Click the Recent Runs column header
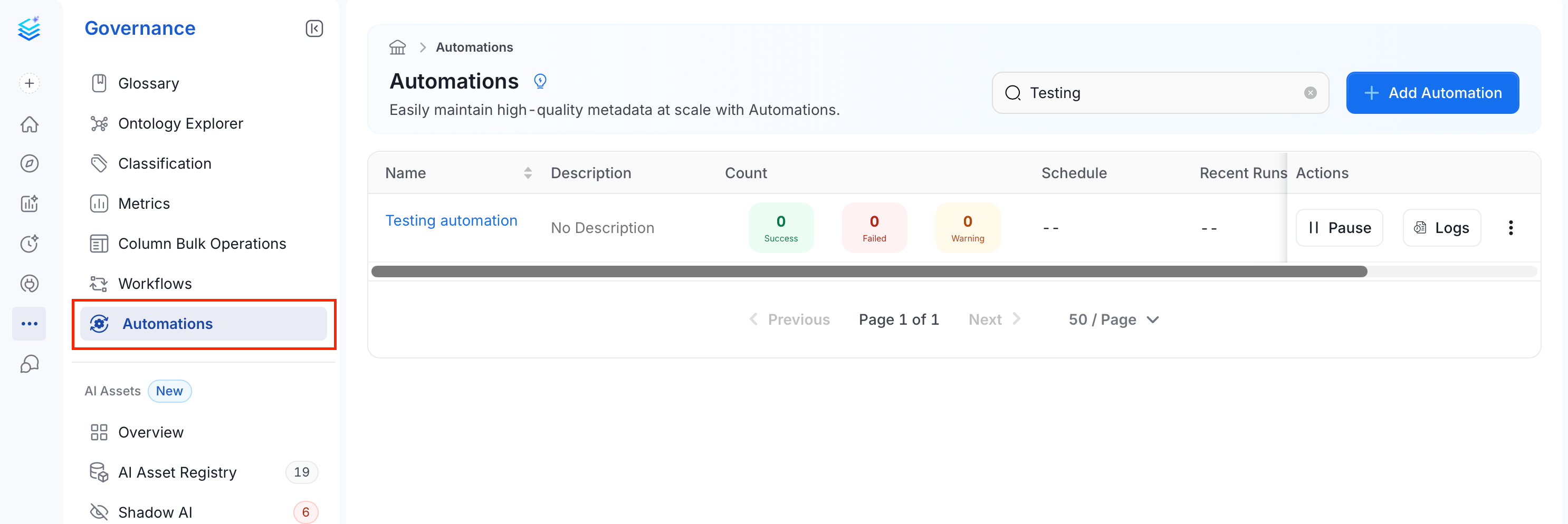This screenshot has width=1568, height=524. tap(1243, 173)
